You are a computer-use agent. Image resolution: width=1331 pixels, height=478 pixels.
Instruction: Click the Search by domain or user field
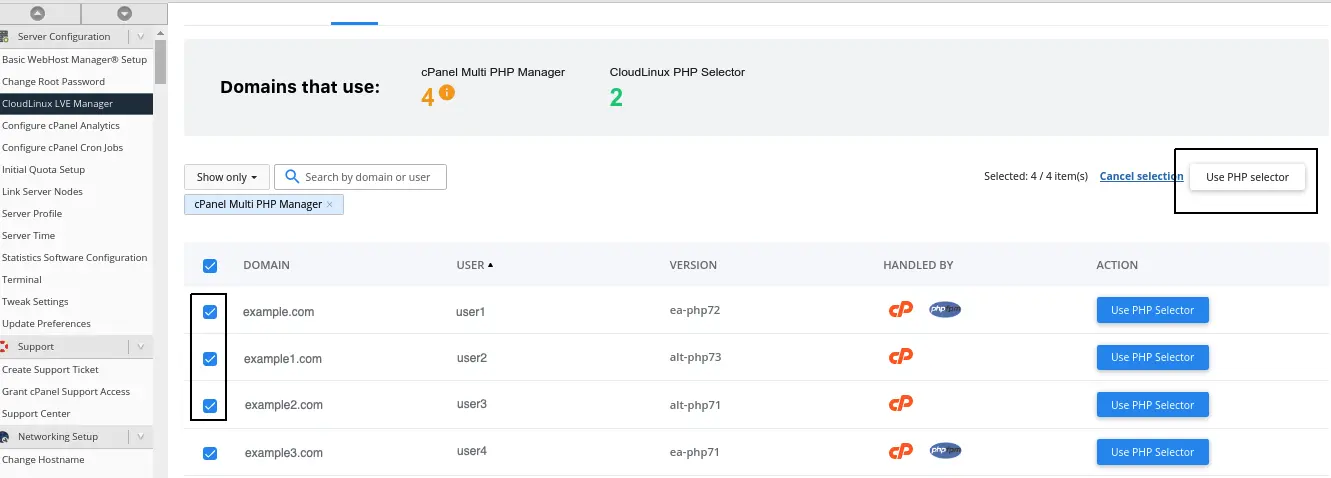coord(360,177)
